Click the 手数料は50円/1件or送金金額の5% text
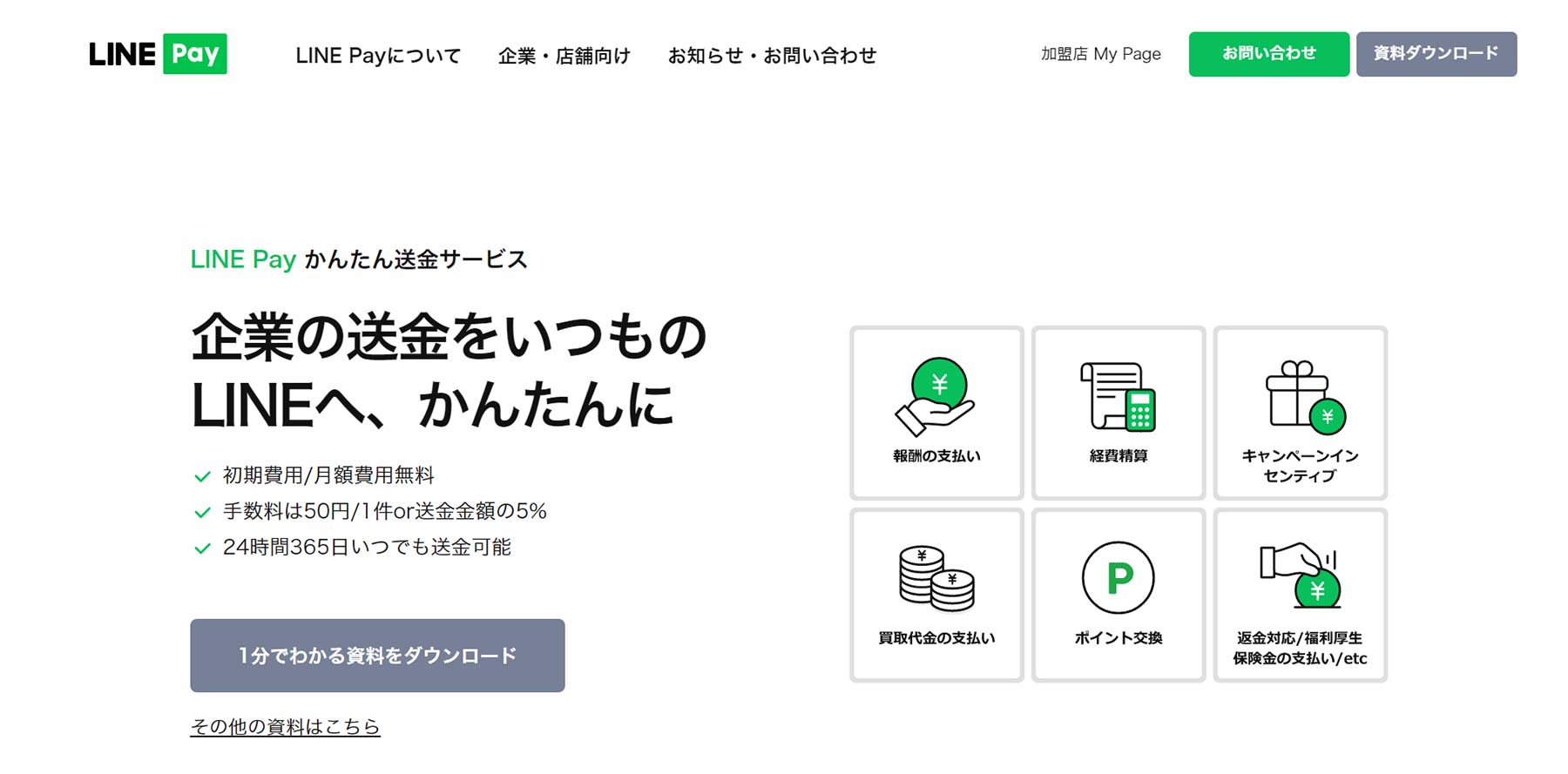The width and height of the screenshot is (1568, 774). [385, 512]
